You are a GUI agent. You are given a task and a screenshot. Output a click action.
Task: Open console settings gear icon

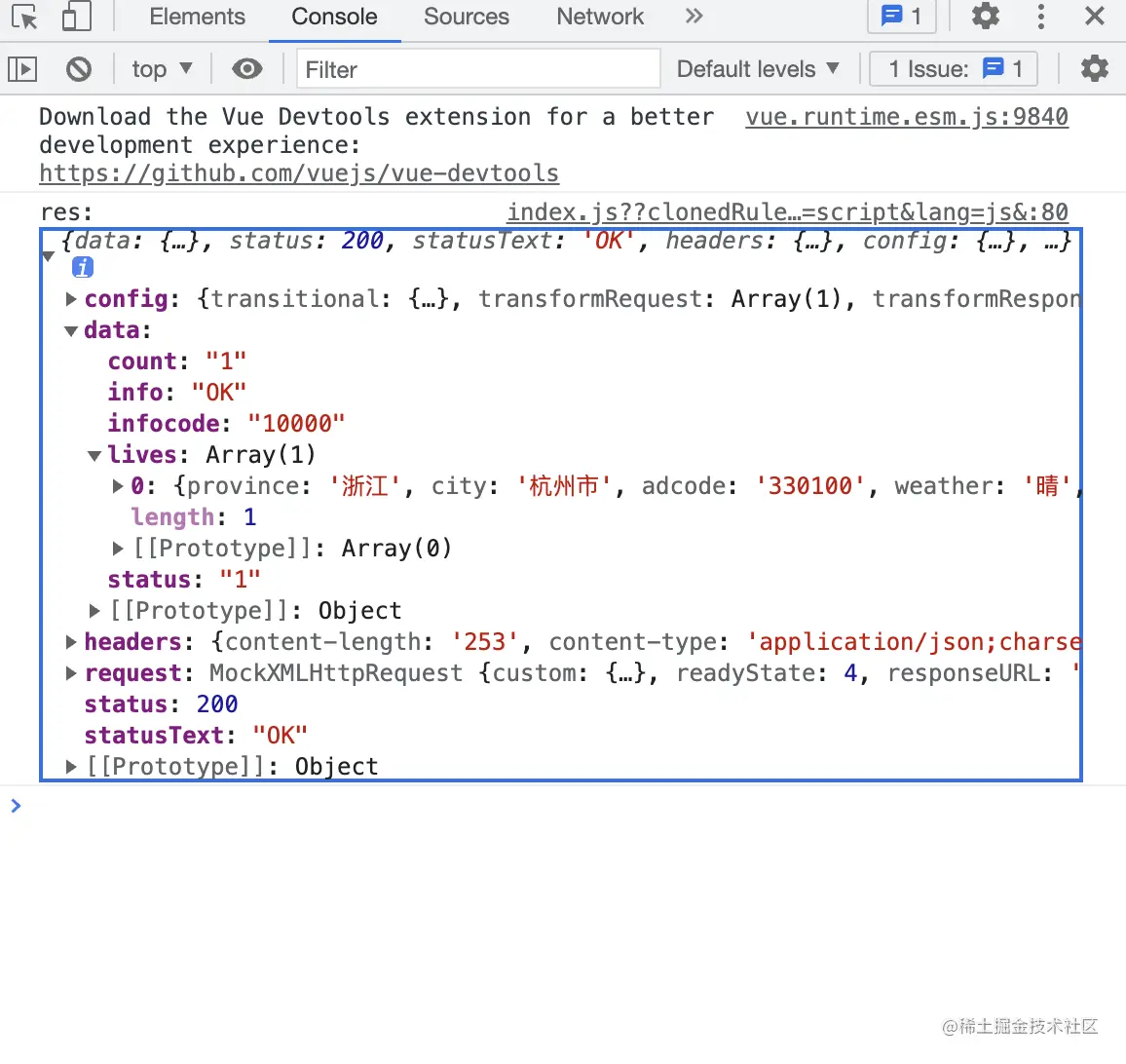point(1095,69)
